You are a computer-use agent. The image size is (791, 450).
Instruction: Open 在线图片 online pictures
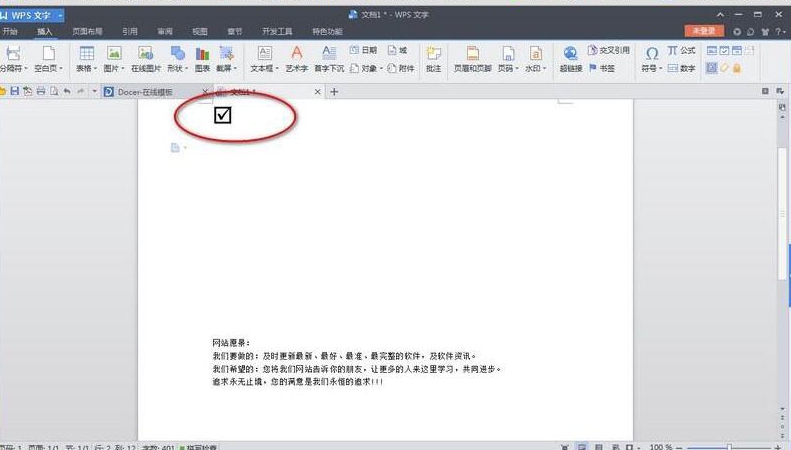(146, 59)
